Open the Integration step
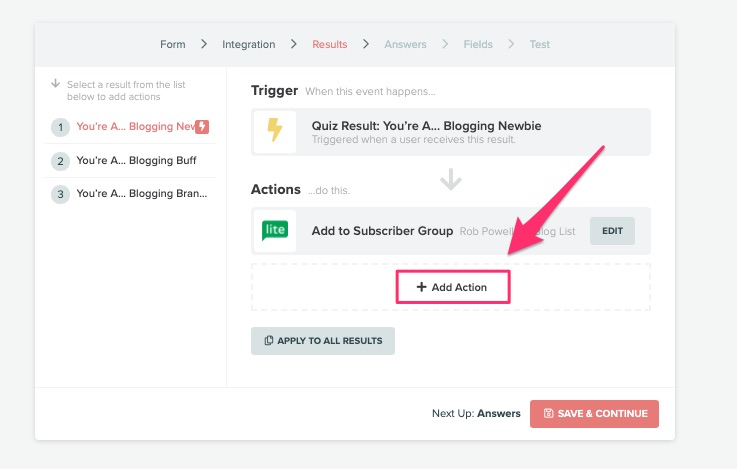The image size is (737, 469). click(249, 44)
